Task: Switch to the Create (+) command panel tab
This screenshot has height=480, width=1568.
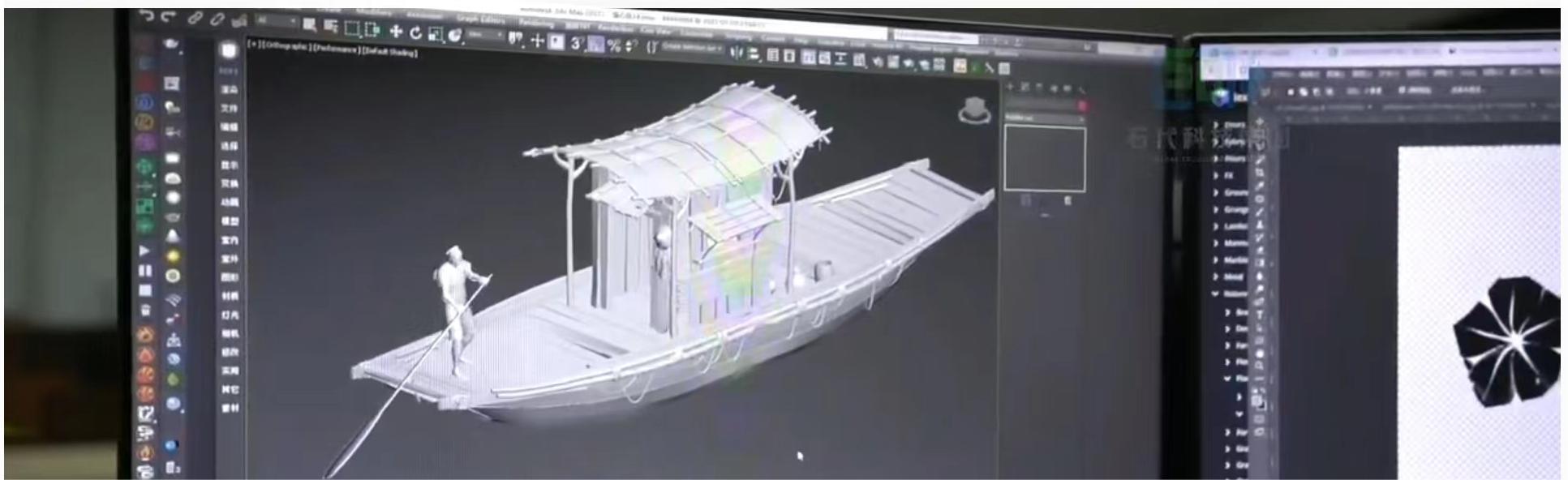Action: pyautogui.click(x=1011, y=86)
